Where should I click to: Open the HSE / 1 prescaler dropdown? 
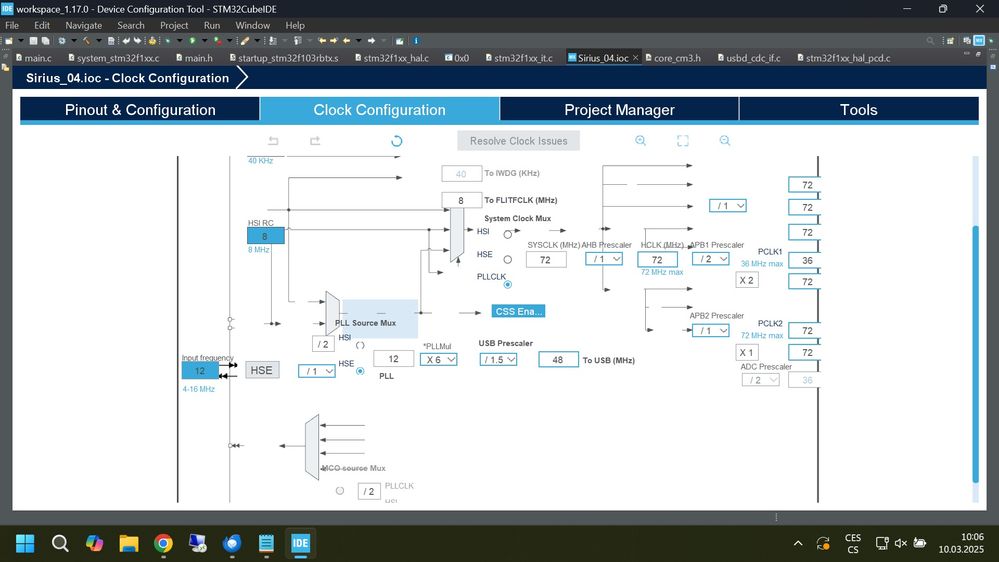click(x=317, y=371)
